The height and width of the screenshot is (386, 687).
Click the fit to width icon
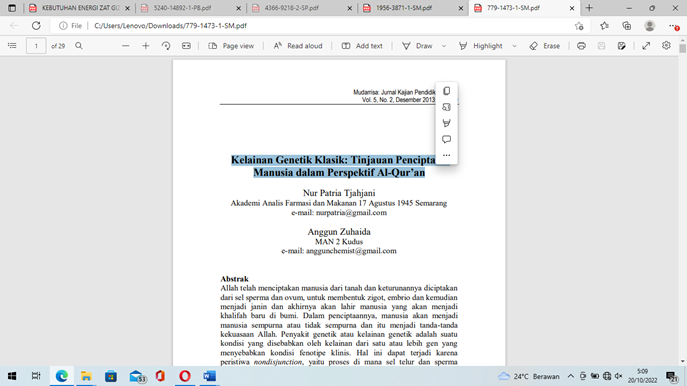coord(186,46)
